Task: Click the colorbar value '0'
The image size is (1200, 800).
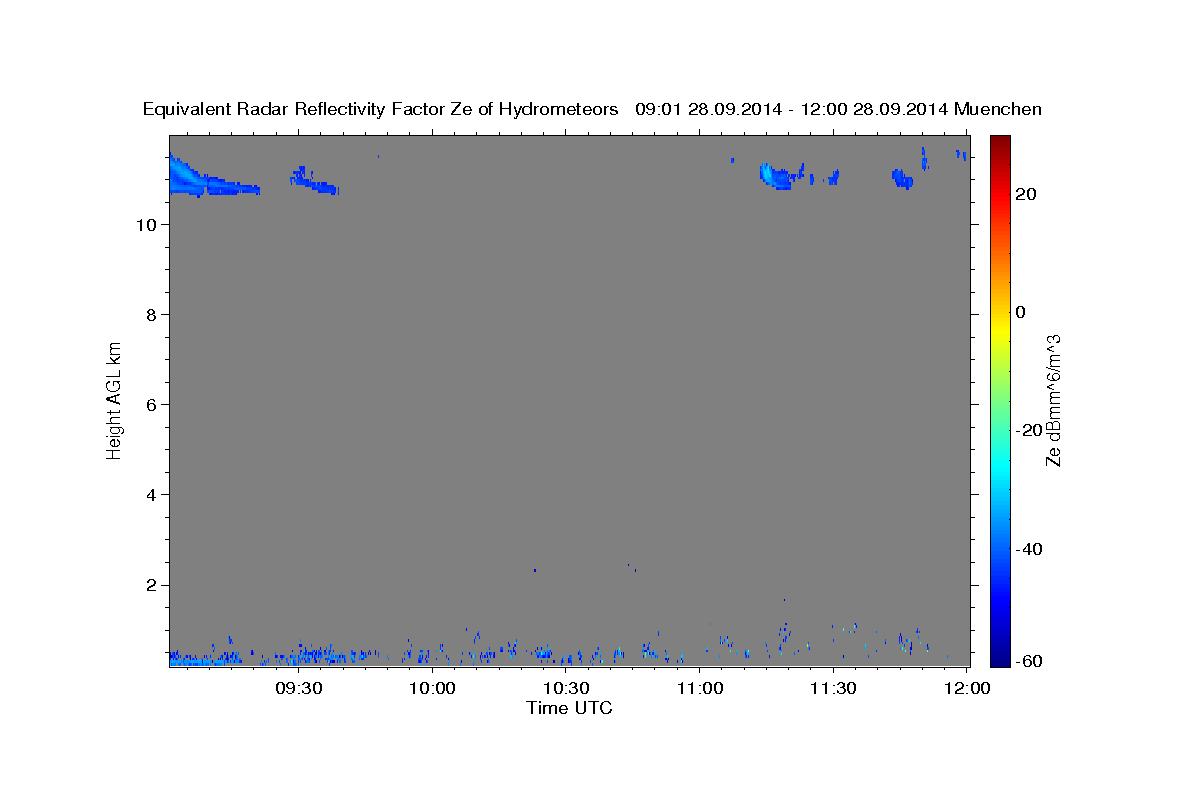Action: [x=1020, y=312]
